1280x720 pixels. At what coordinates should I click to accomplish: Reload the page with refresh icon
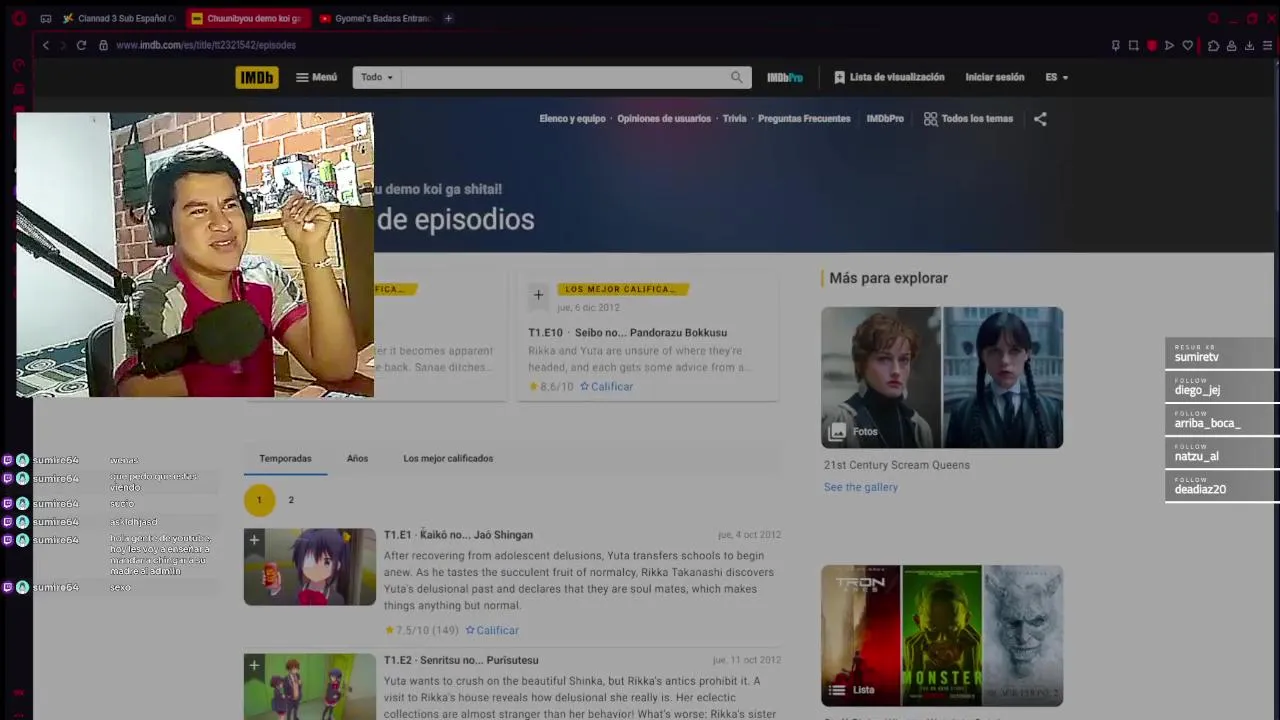click(x=81, y=45)
